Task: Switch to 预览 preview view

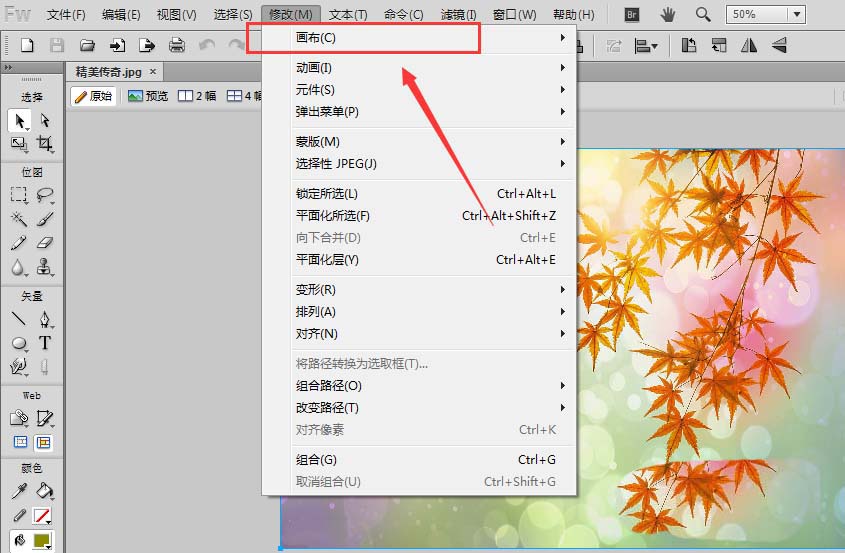Action: 148,96
